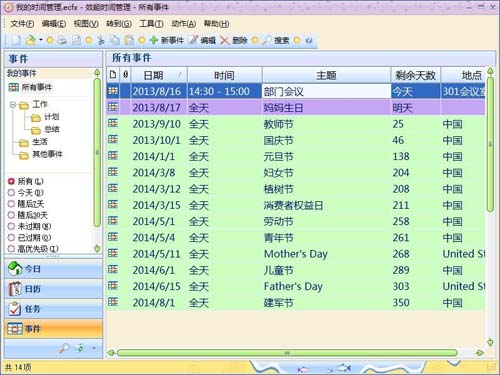Click the attachment paperclip column header
This screenshot has width=500, height=375.
click(125, 75)
